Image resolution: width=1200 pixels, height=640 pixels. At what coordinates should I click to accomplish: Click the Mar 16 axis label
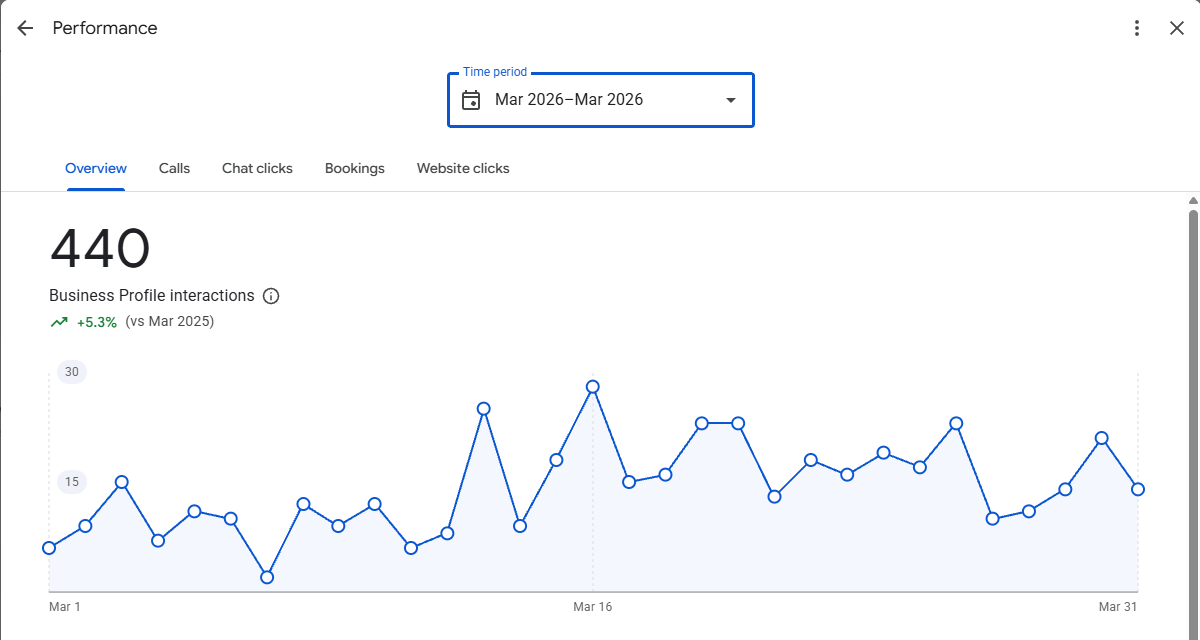(x=593, y=607)
